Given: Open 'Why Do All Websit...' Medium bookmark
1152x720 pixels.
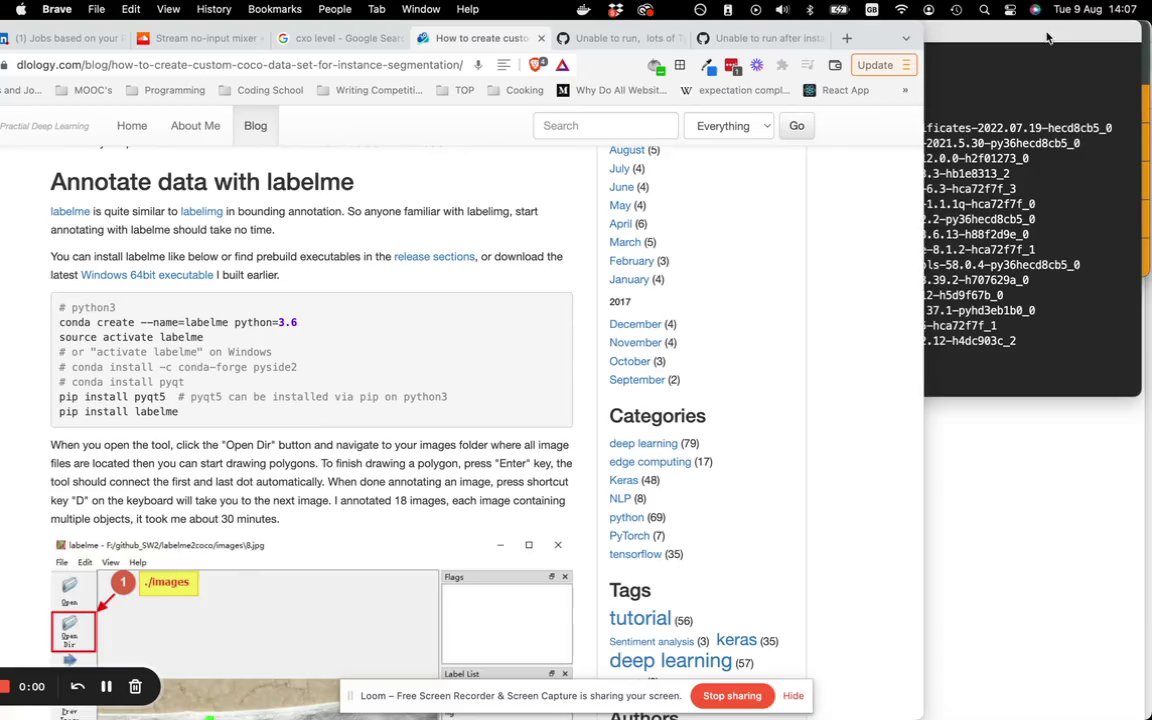Looking at the screenshot, I should (x=612, y=90).
